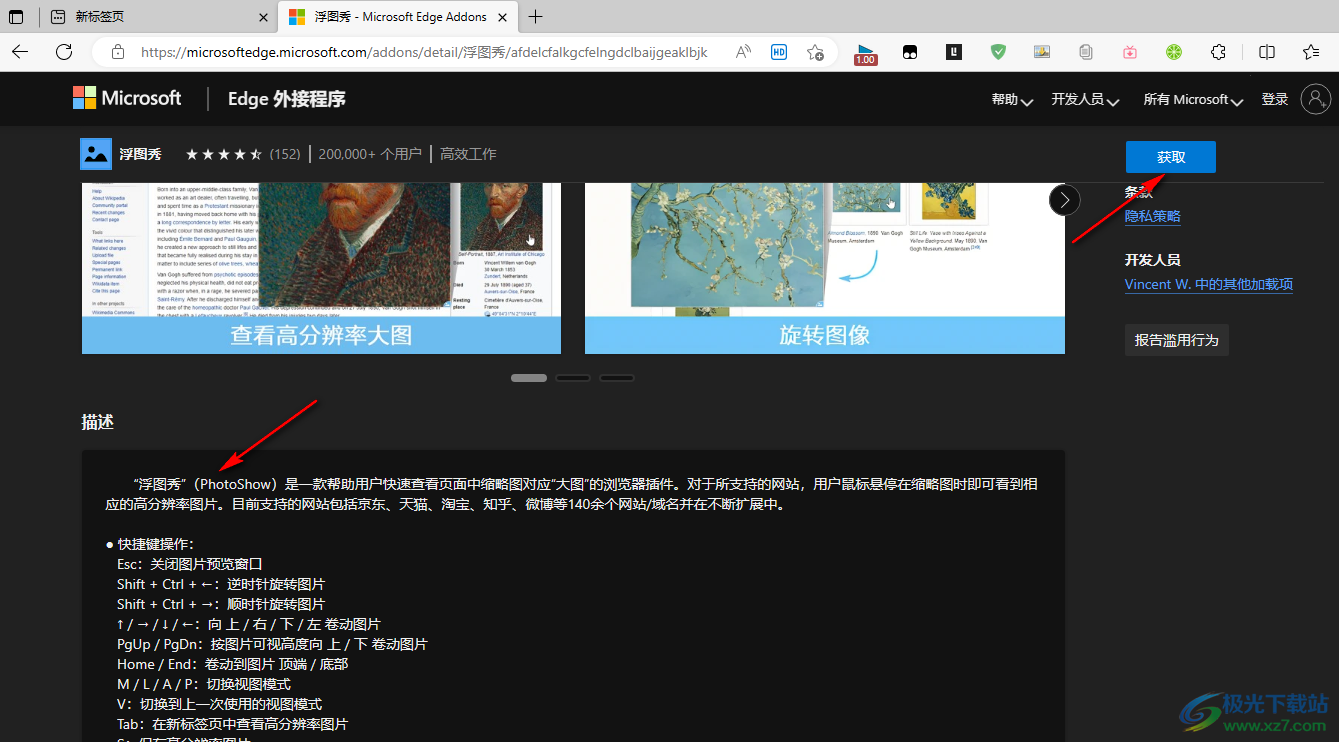Activate Read aloud icon in address bar
Image resolution: width=1339 pixels, height=742 pixels.
point(743,52)
